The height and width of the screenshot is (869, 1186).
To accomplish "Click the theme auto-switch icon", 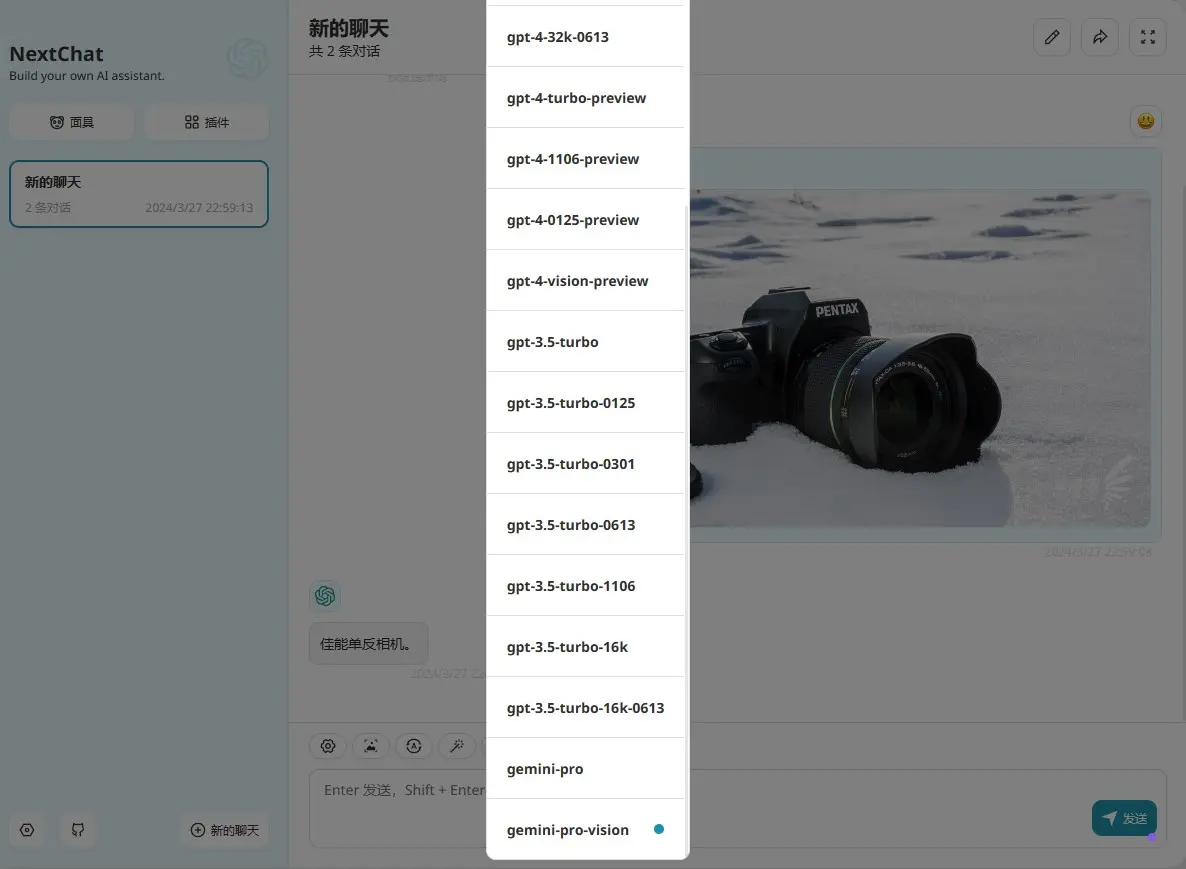I will pyautogui.click(x=414, y=746).
